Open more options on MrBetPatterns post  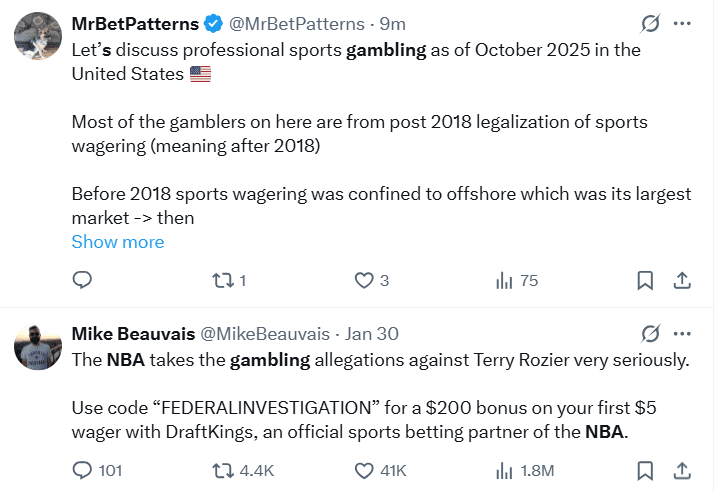682,24
